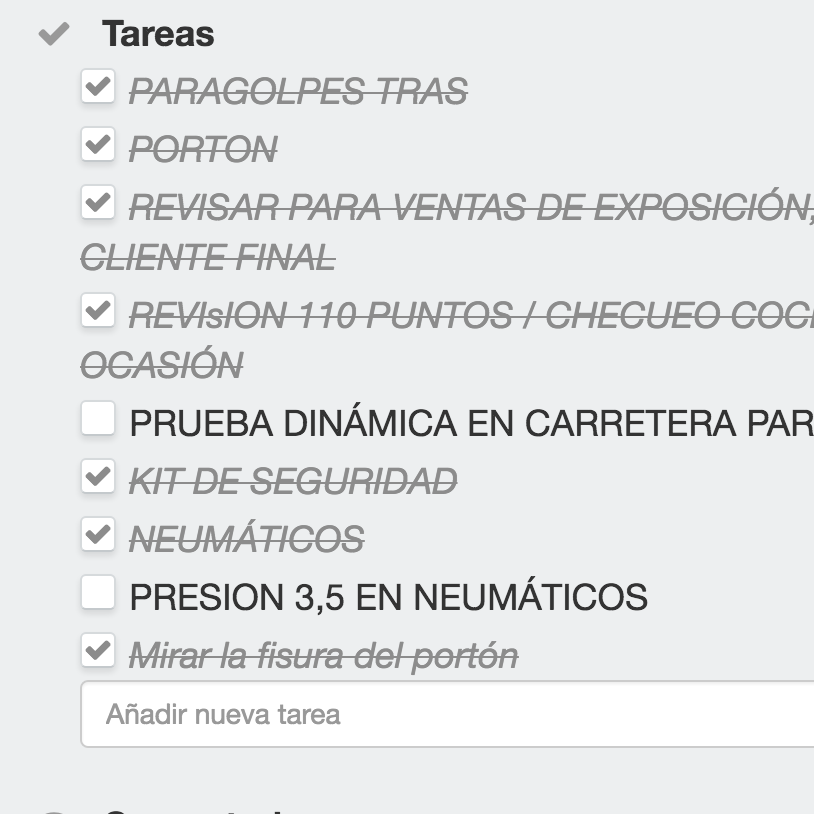
Task: Uncheck Mirar la fisura del portón
Action: click(x=97, y=651)
